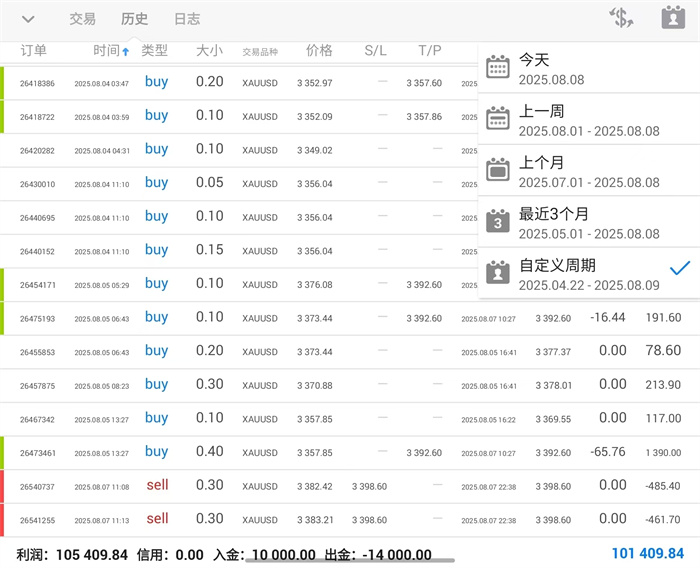This screenshot has height=568, width=700.
Task: Click swap value -65.76
Action: point(608,452)
